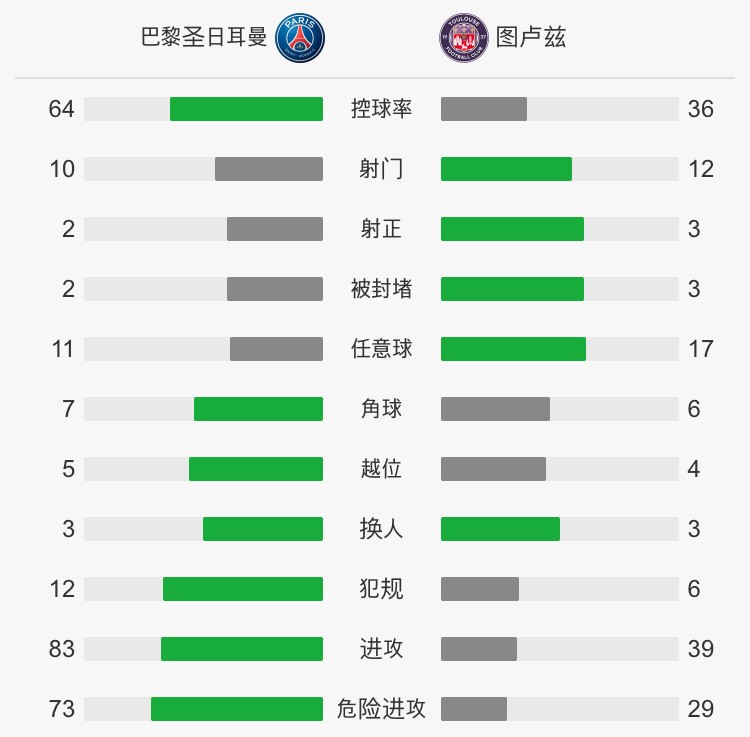
Task: Click the Paris Saint-Germain club crest
Action: coord(299,38)
